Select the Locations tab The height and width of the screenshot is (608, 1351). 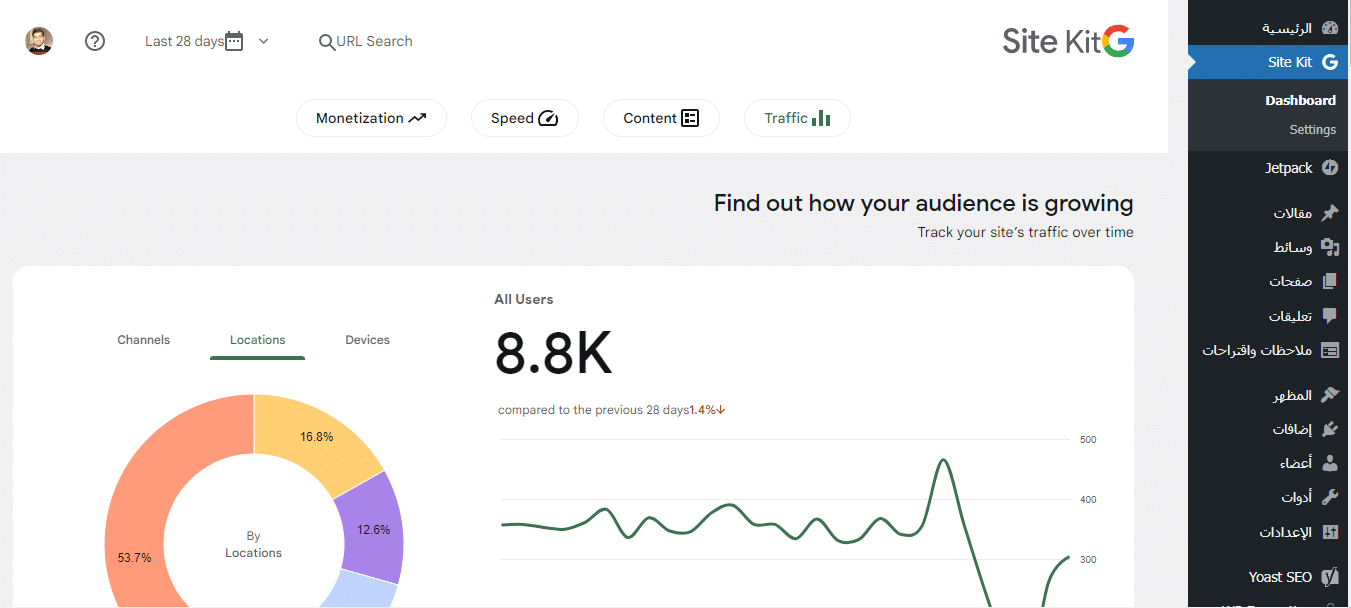point(257,340)
